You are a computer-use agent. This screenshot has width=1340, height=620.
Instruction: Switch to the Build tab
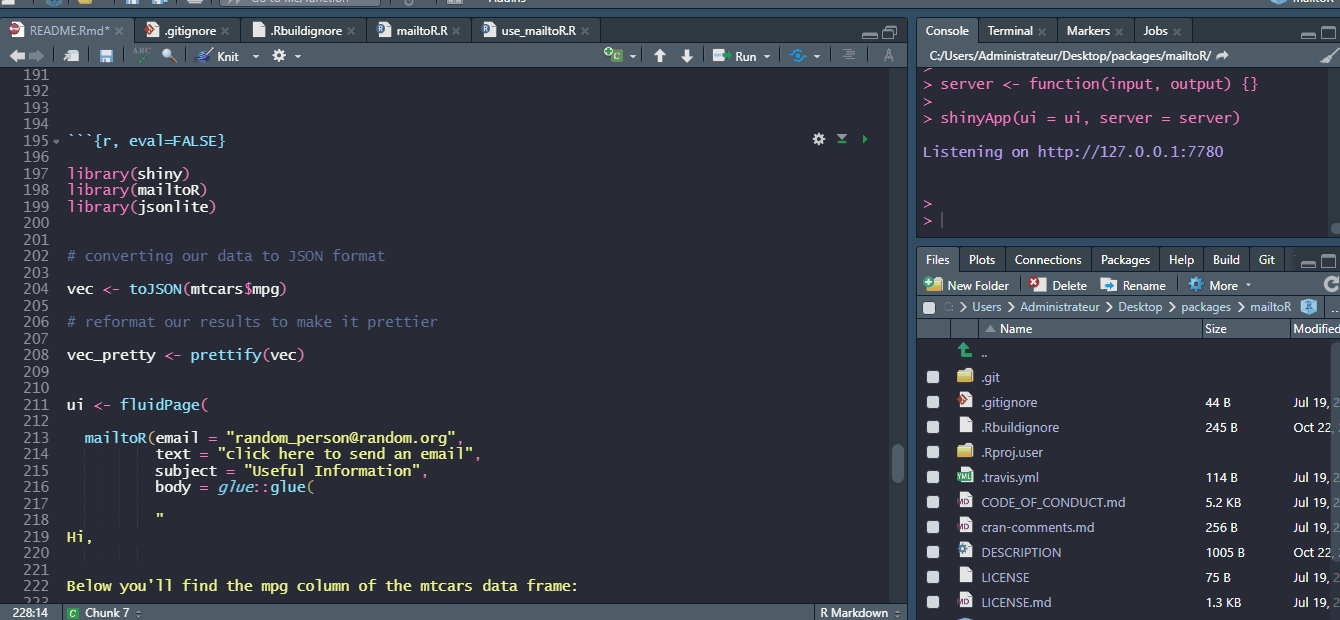1226,259
